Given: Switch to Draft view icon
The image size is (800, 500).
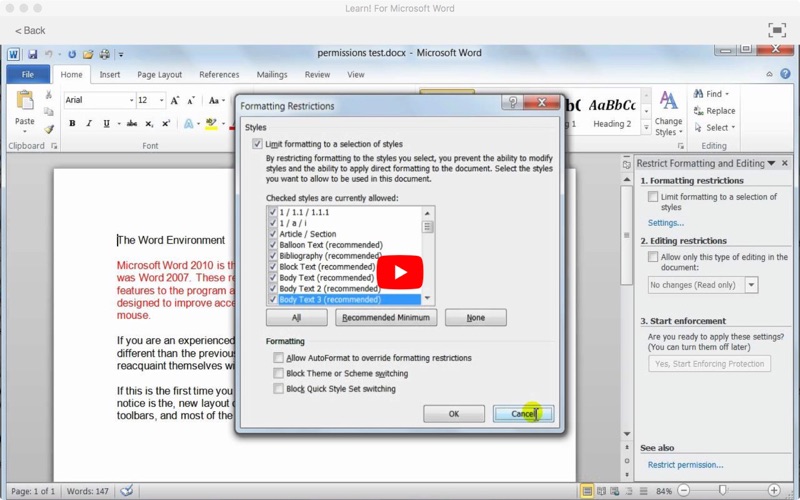Looking at the screenshot, I should pyautogui.click(x=643, y=491).
